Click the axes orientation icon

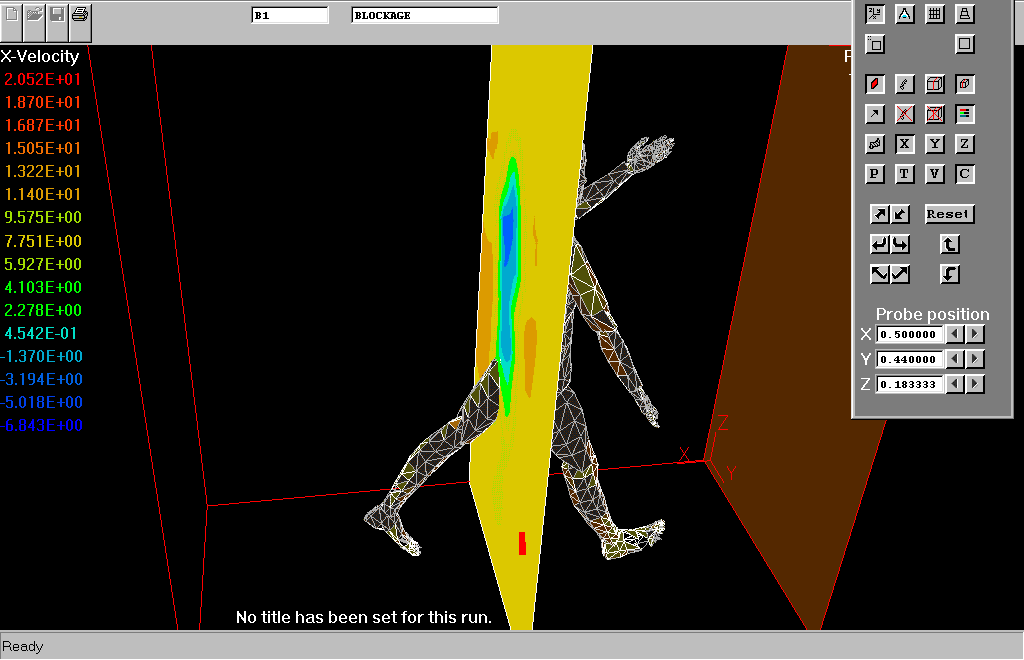pos(875,14)
